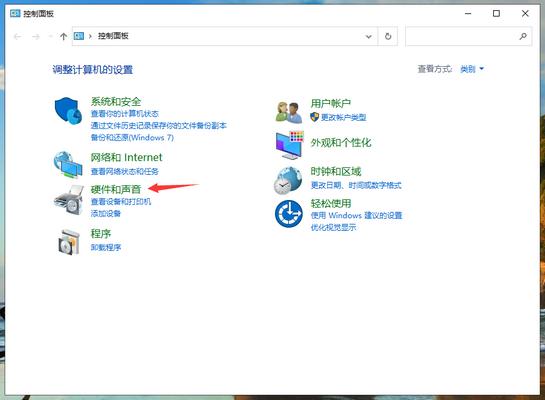545x400 pixels.
Task: Open 硬件和声音 category link
Action: click(x=116, y=189)
